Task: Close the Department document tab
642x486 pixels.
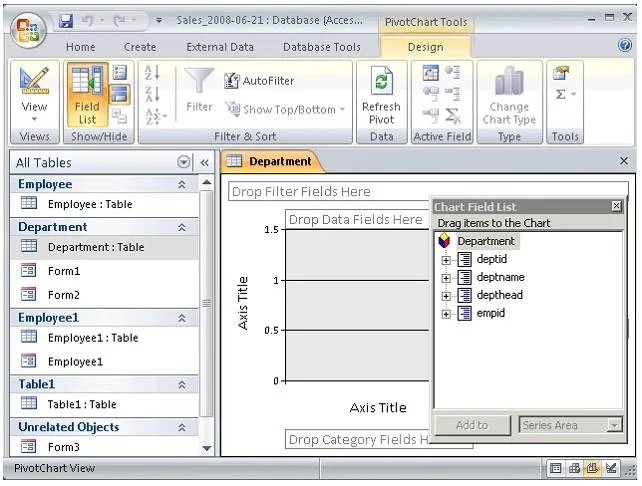Action: [x=624, y=161]
